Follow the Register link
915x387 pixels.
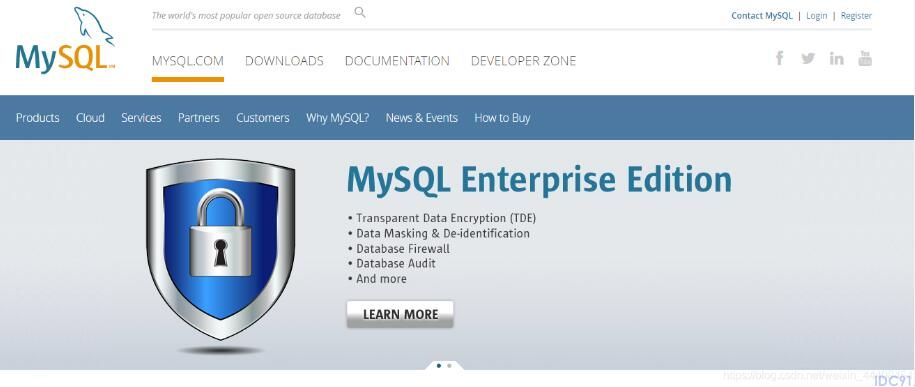[856, 16]
